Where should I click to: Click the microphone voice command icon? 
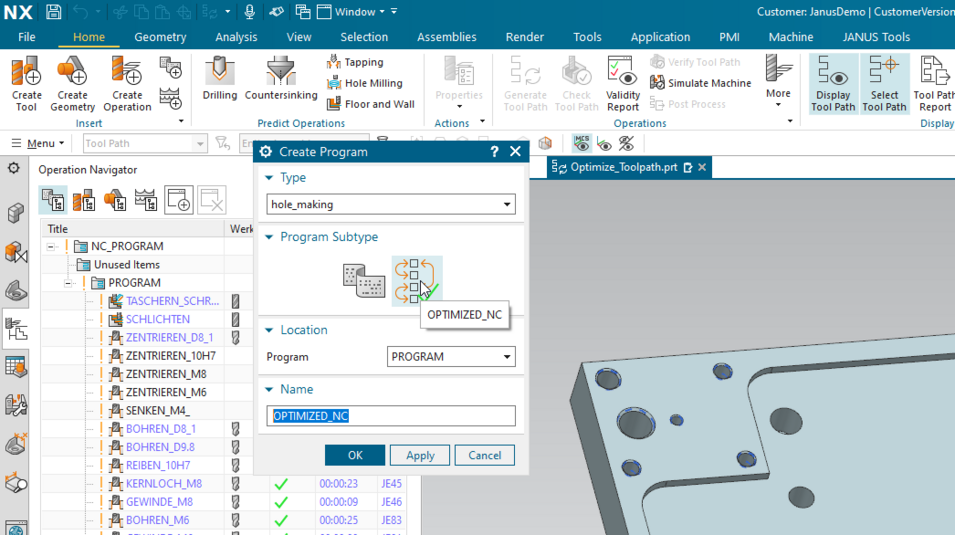(x=250, y=12)
